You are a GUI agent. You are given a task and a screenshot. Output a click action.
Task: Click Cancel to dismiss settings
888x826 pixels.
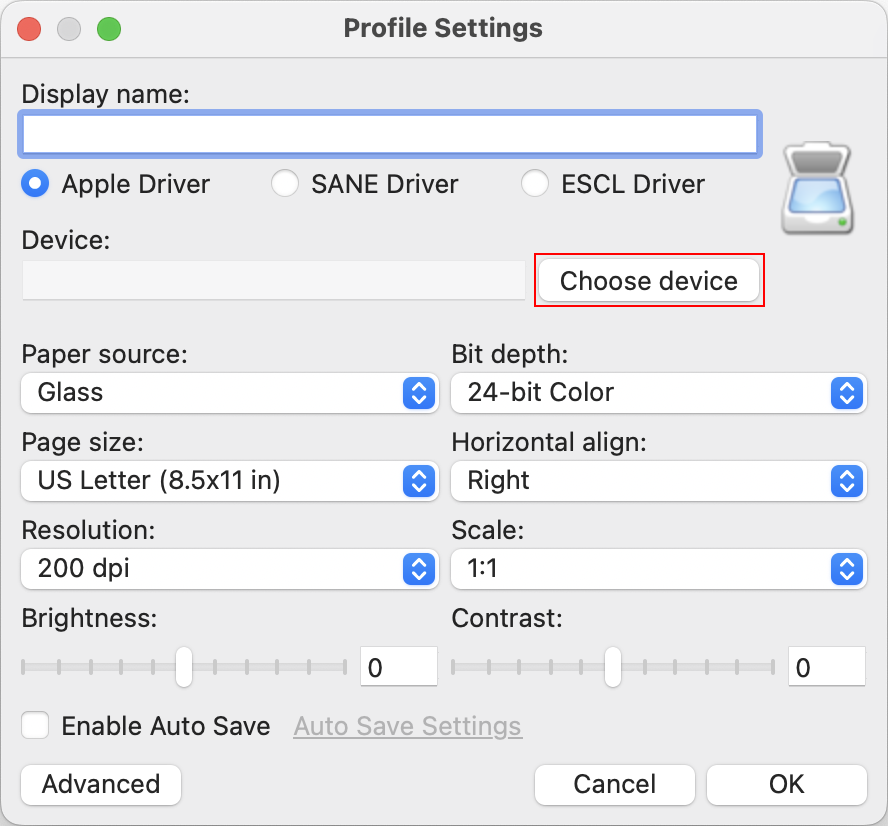[x=615, y=785]
